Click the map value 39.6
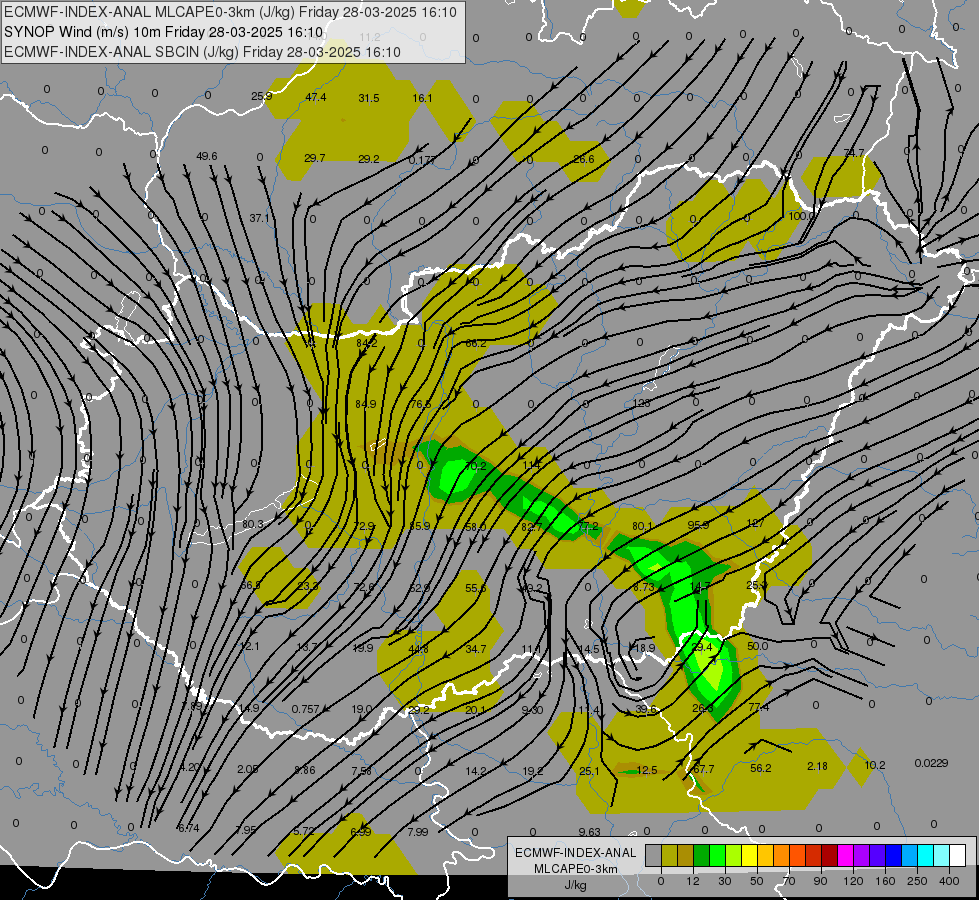Image resolution: width=979 pixels, height=900 pixels. pyautogui.click(x=646, y=709)
